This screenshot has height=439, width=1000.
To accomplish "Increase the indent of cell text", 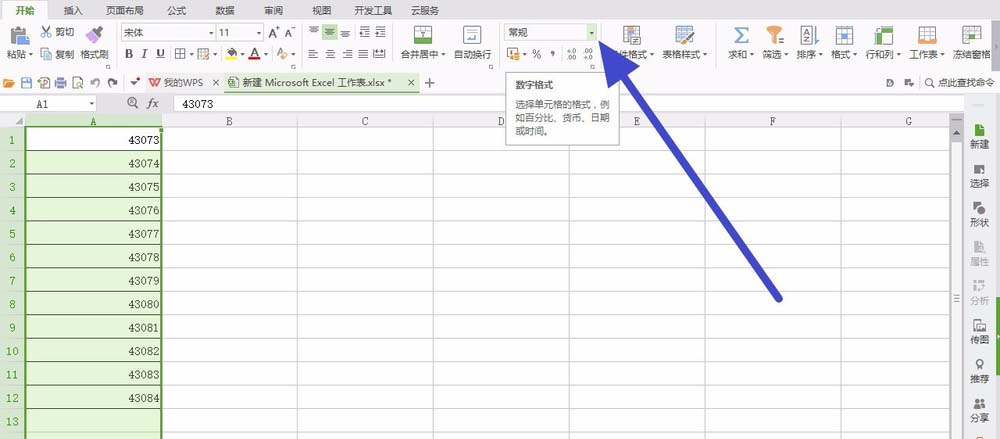I will point(380,33).
